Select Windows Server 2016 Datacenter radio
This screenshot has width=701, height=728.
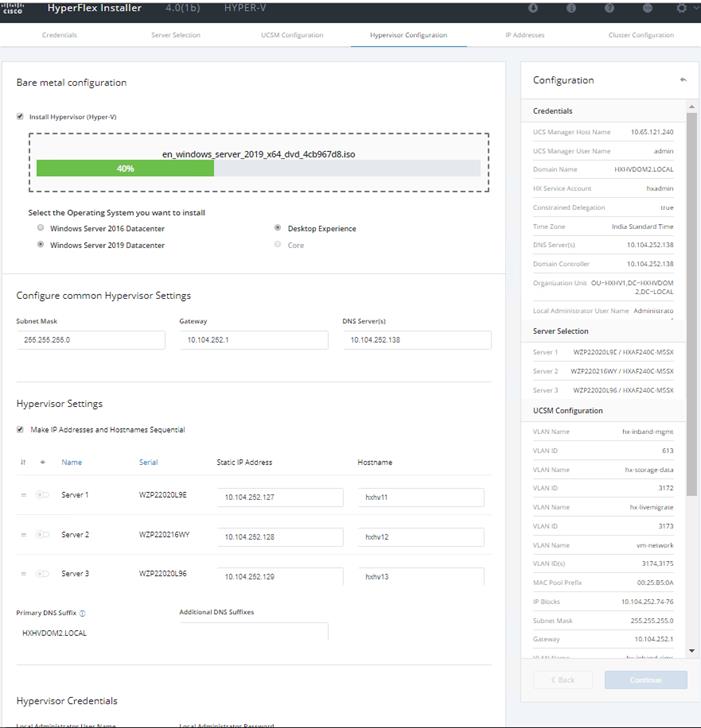(40, 228)
